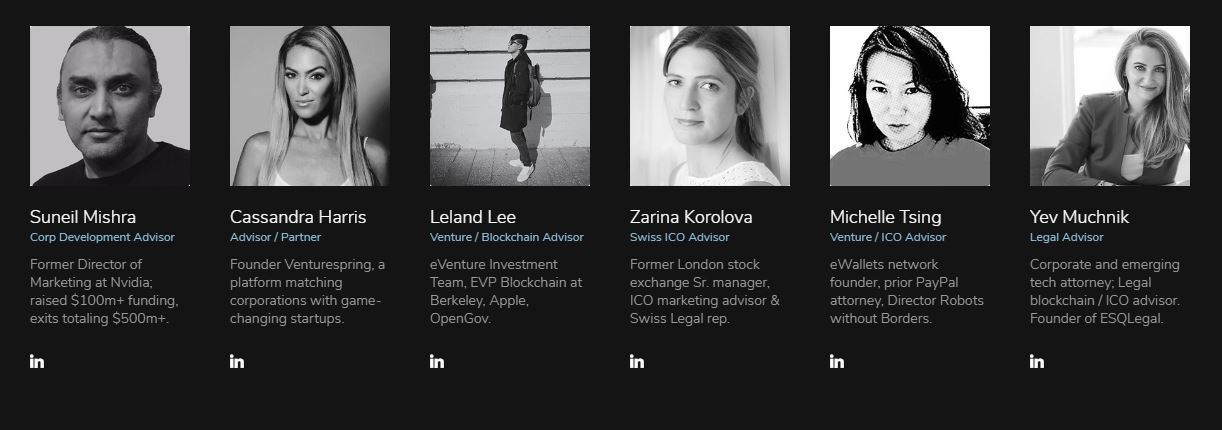Viewport: 1222px width, 430px height.
Task: Select the name Cassandra Harris
Action: click(298, 217)
